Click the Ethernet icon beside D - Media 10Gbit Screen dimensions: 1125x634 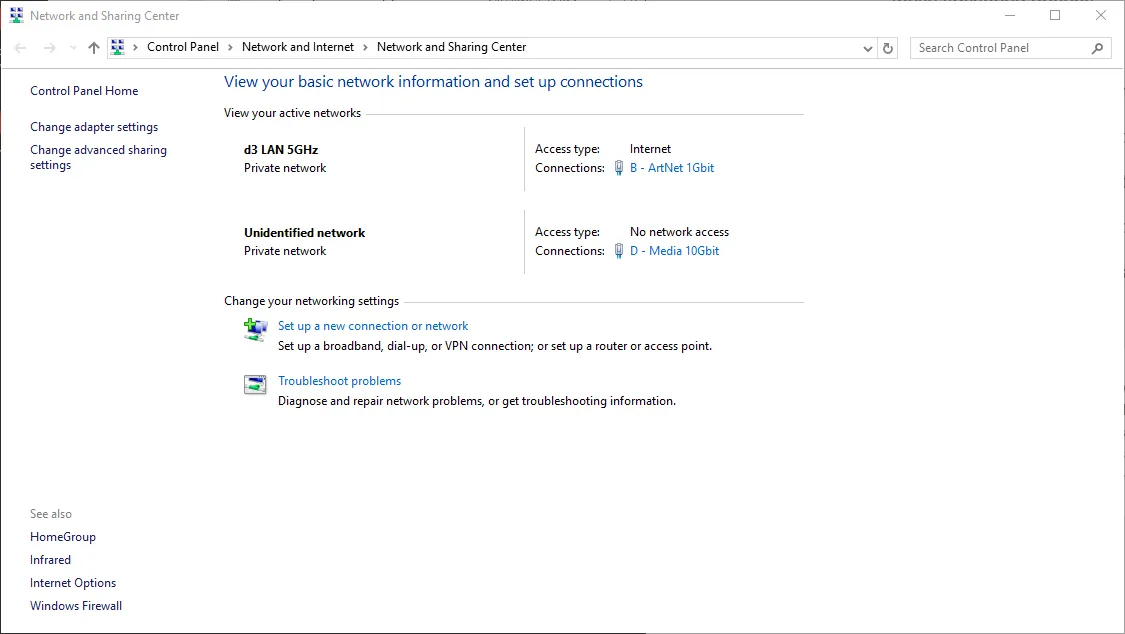619,251
